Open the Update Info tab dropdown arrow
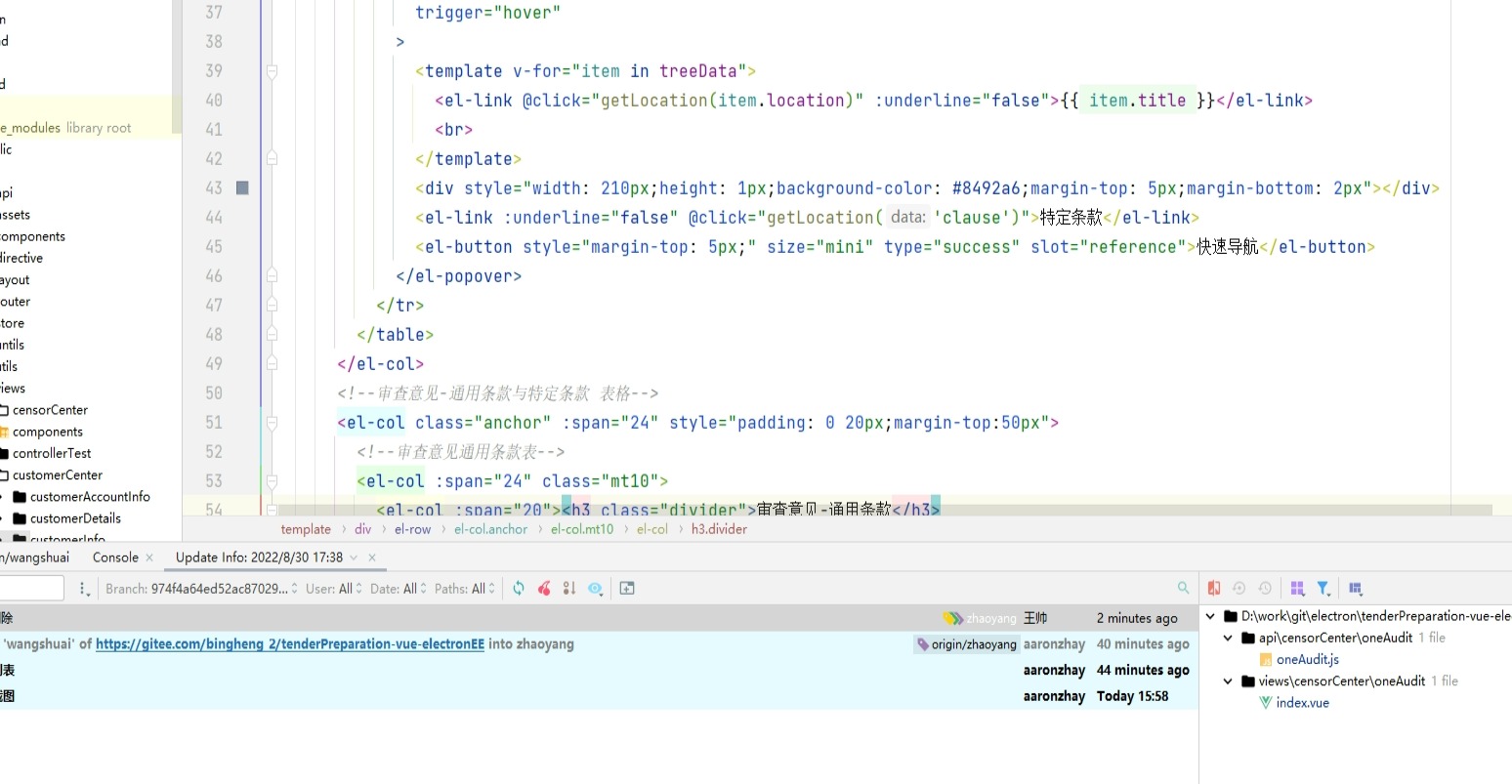Viewport: 1512px width, 784px height. click(354, 557)
